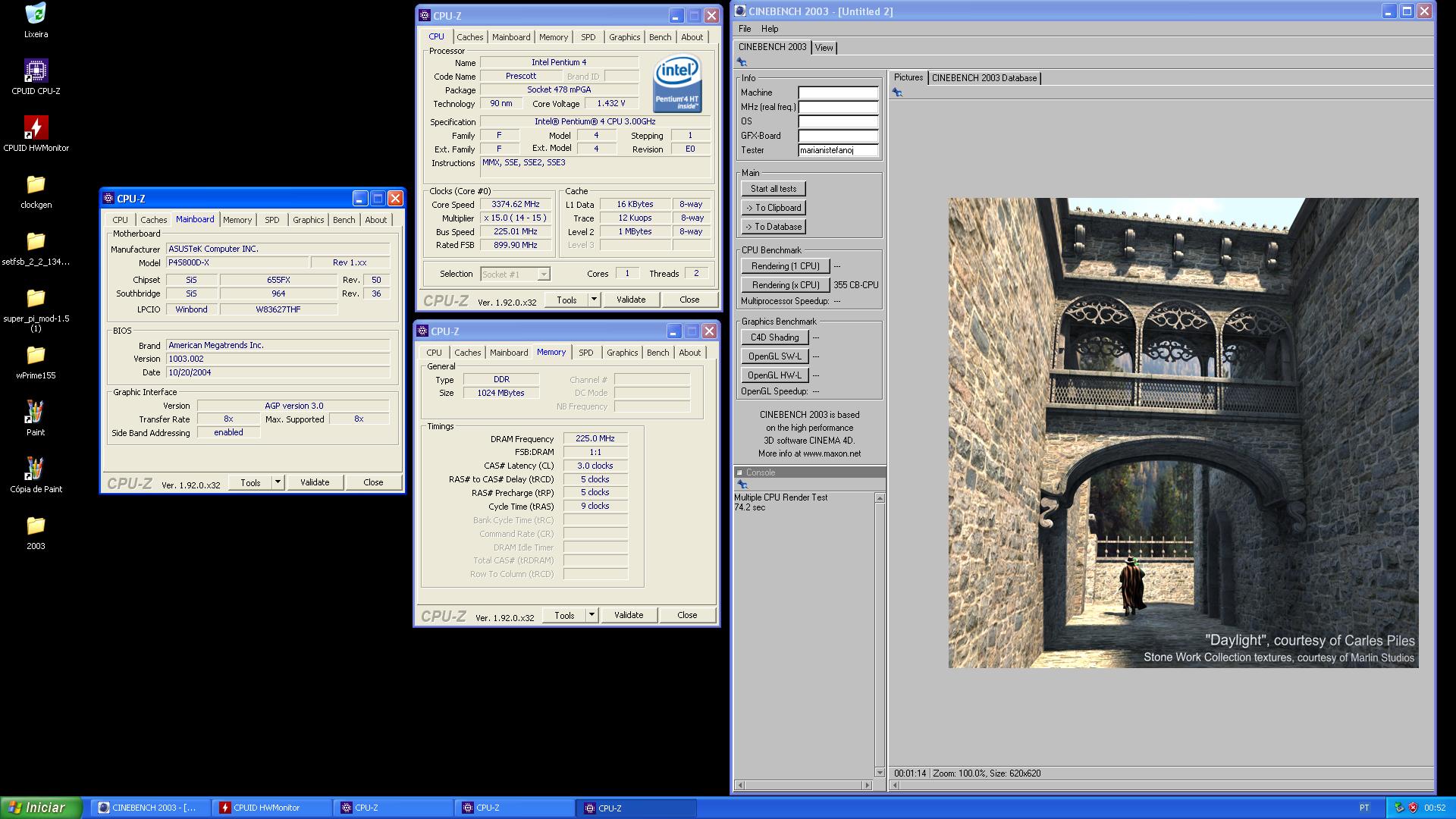Open the Tools dropdown arrow in Mainboard window
Viewport: 1456px width, 819px height.
click(278, 482)
